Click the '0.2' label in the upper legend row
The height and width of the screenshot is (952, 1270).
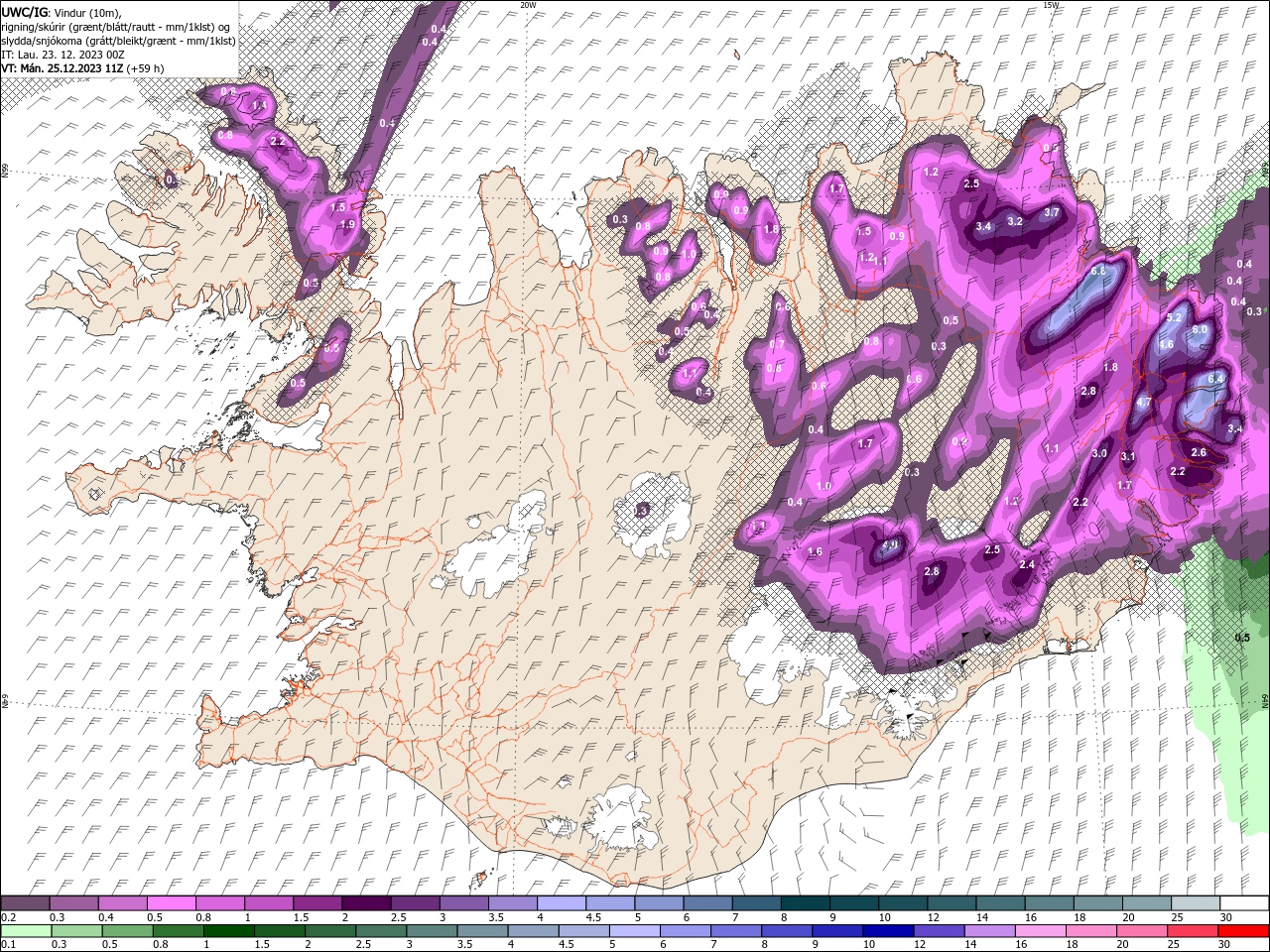[9, 917]
